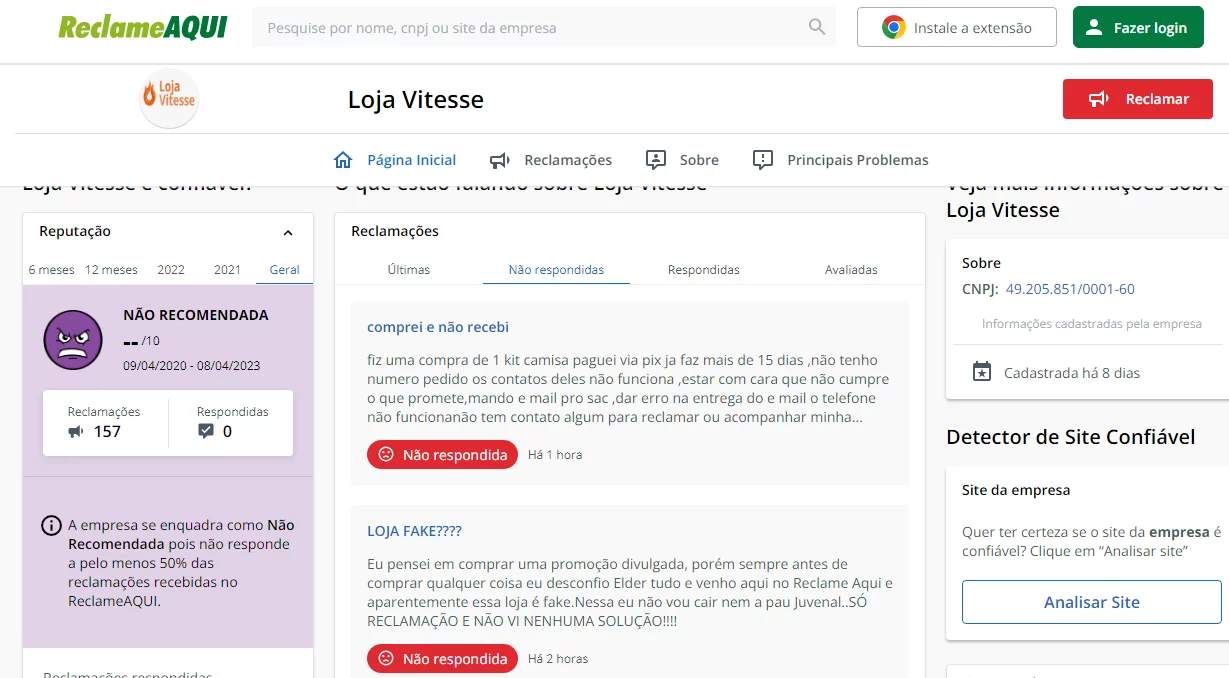The image size is (1229, 678).
Task: Click the NÃO RECOMENDADA rating label
Action: pyautogui.click(x=196, y=315)
